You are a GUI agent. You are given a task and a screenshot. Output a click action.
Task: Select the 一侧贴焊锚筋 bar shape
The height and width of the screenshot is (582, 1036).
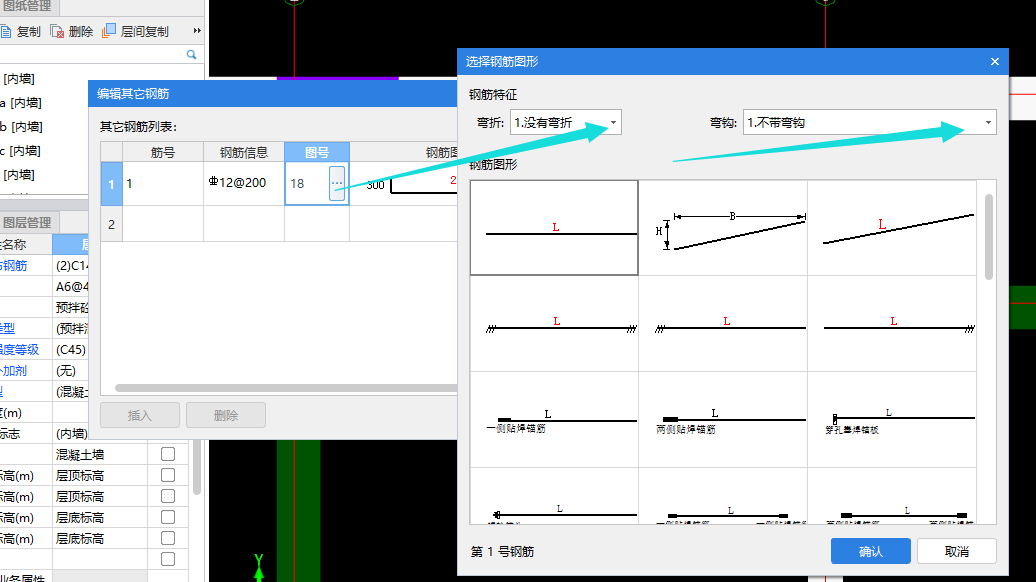554,419
